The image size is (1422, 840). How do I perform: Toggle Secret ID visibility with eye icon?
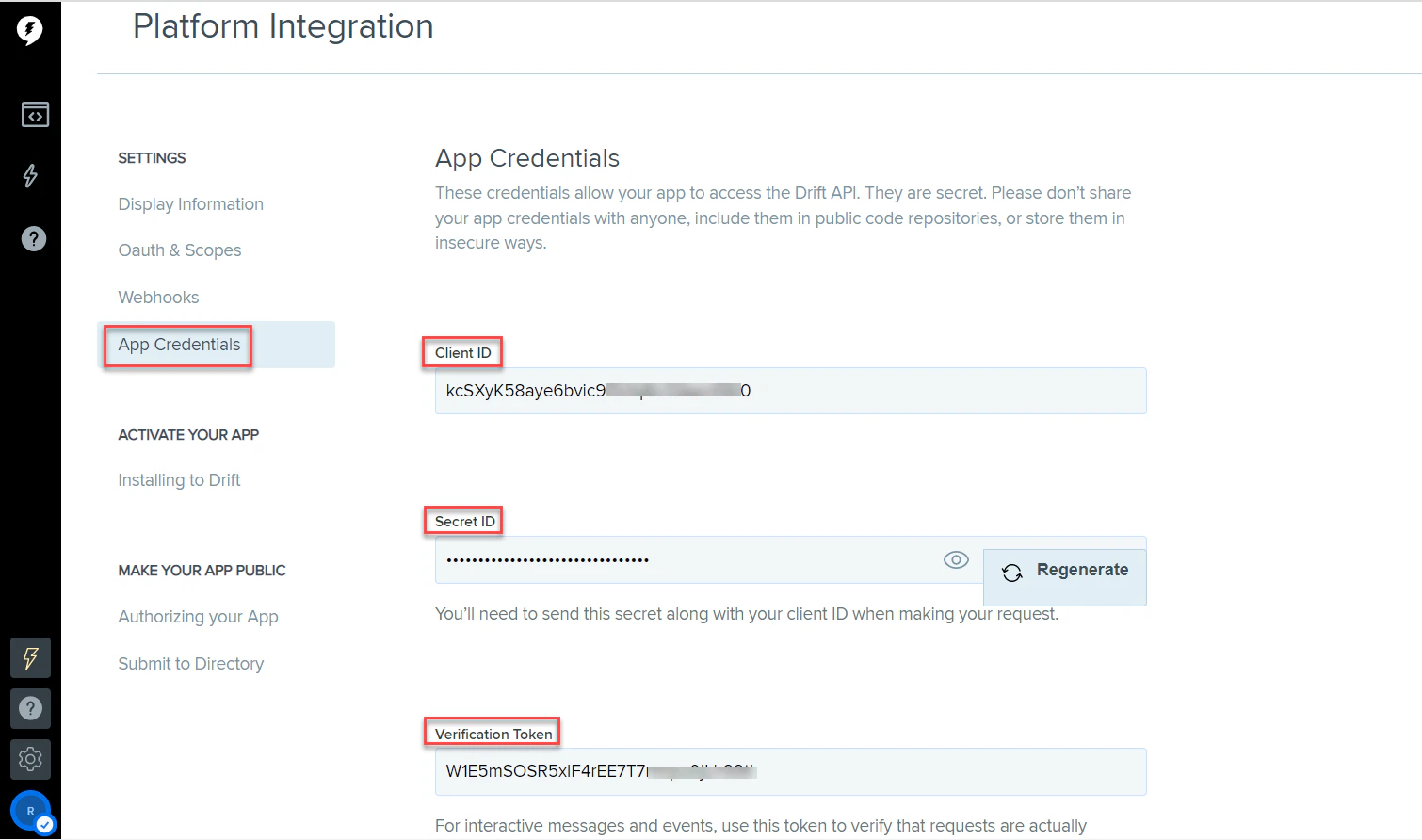pyautogui.click(x=956, y=559)
